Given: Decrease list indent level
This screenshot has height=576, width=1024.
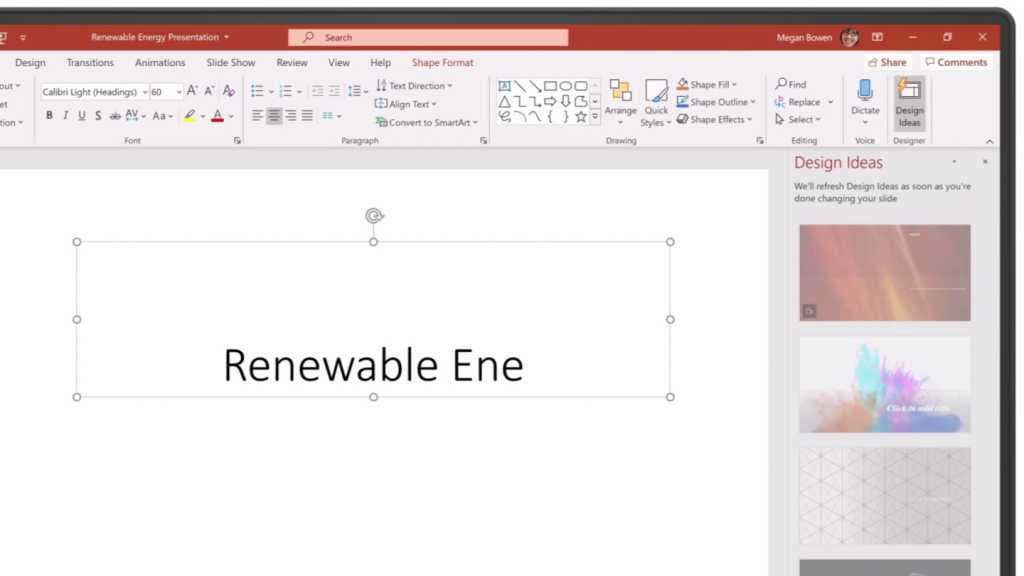Looking at the screenshot, I should 317,91.
